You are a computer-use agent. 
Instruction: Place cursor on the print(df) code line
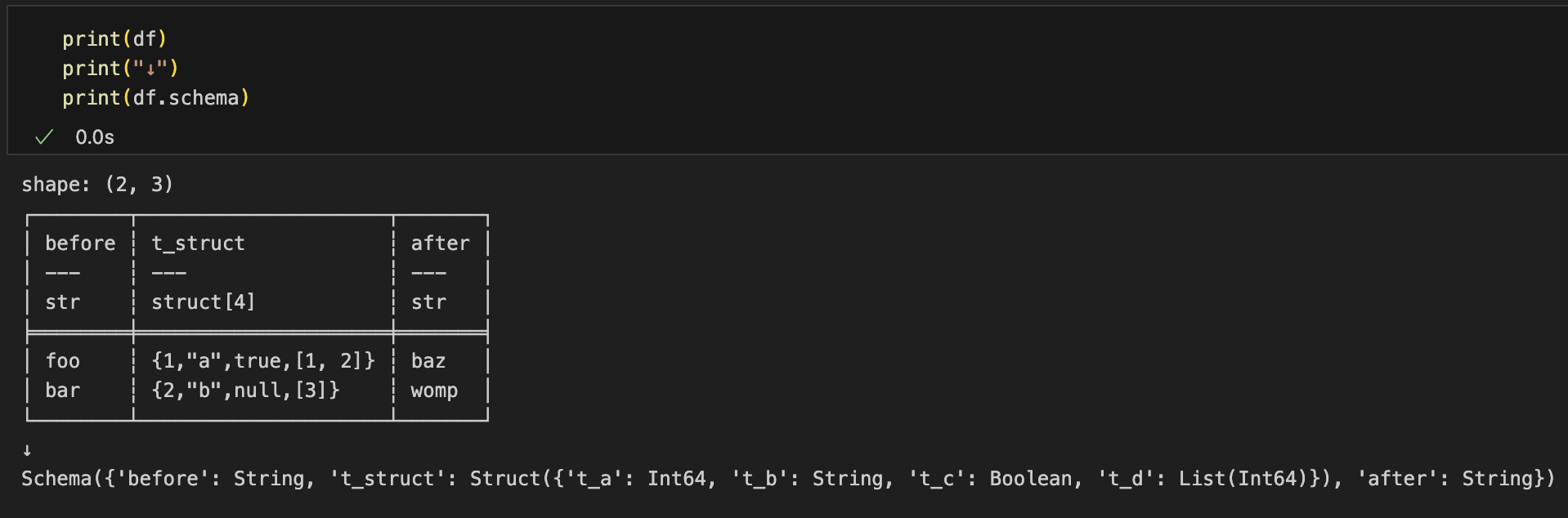coord(114,39)
